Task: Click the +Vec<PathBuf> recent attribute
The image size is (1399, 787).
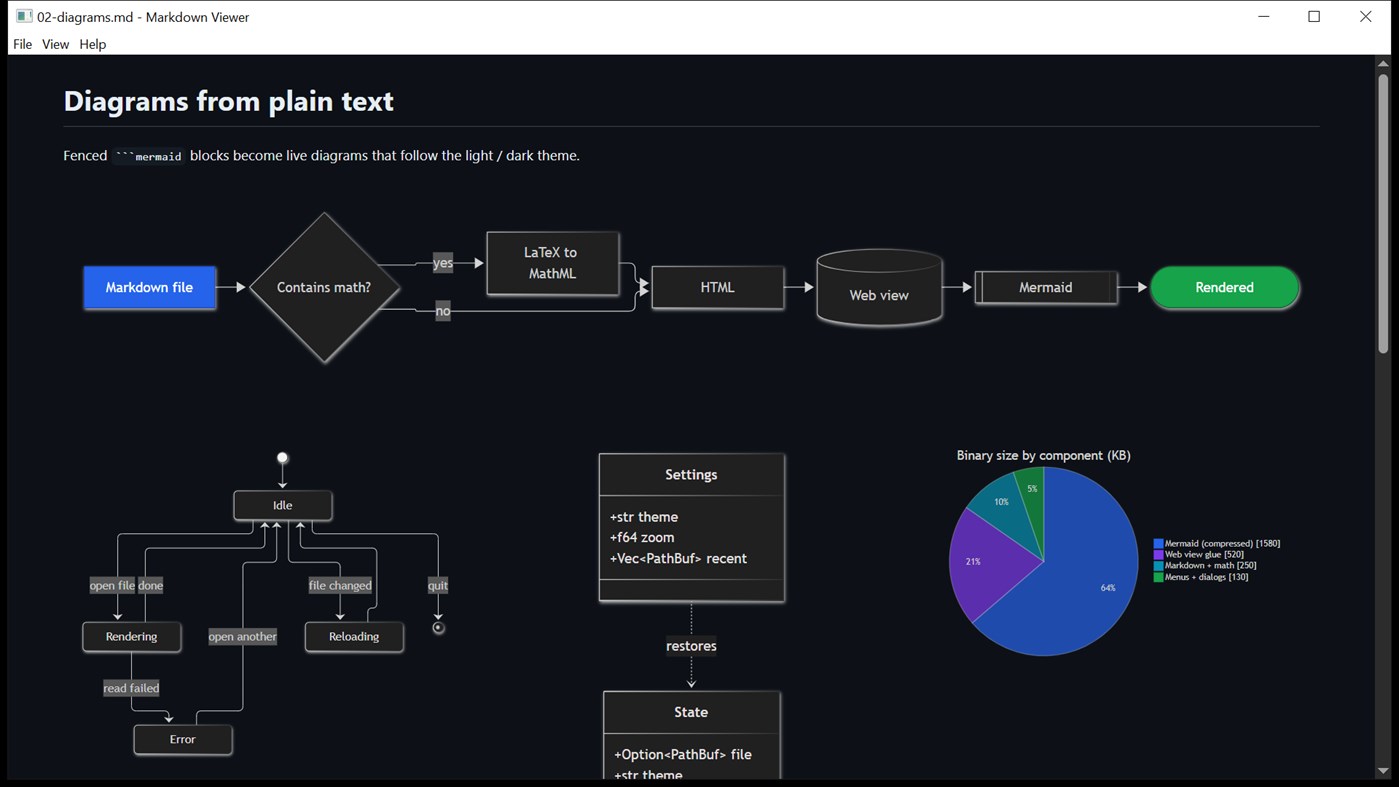Action: click(x=678, y=558)
